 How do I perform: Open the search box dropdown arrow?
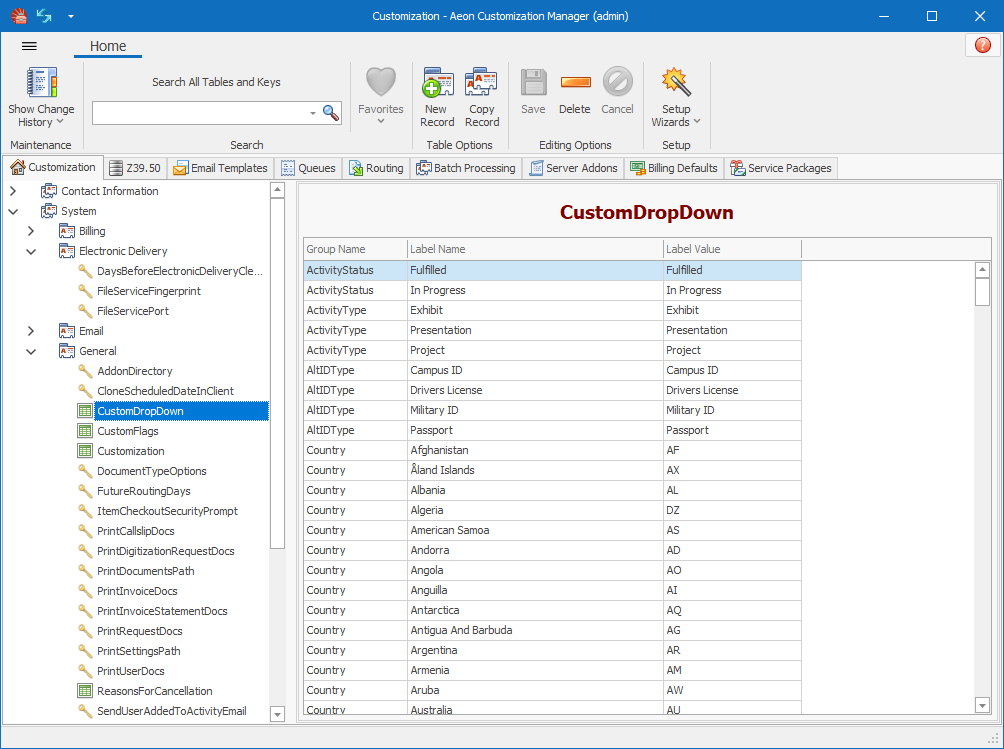point(313,114)
